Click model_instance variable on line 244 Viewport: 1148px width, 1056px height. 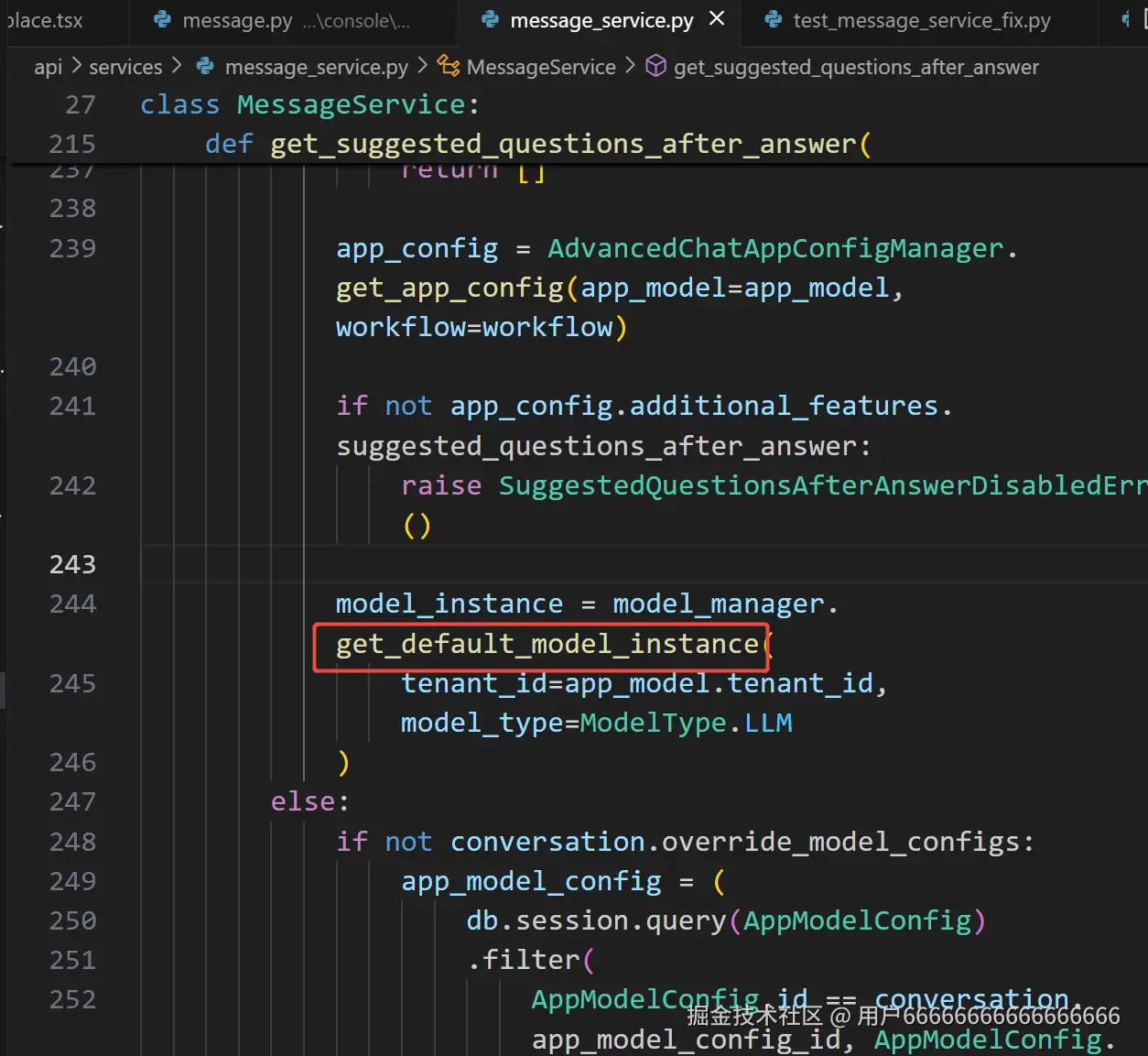[449, 604]
